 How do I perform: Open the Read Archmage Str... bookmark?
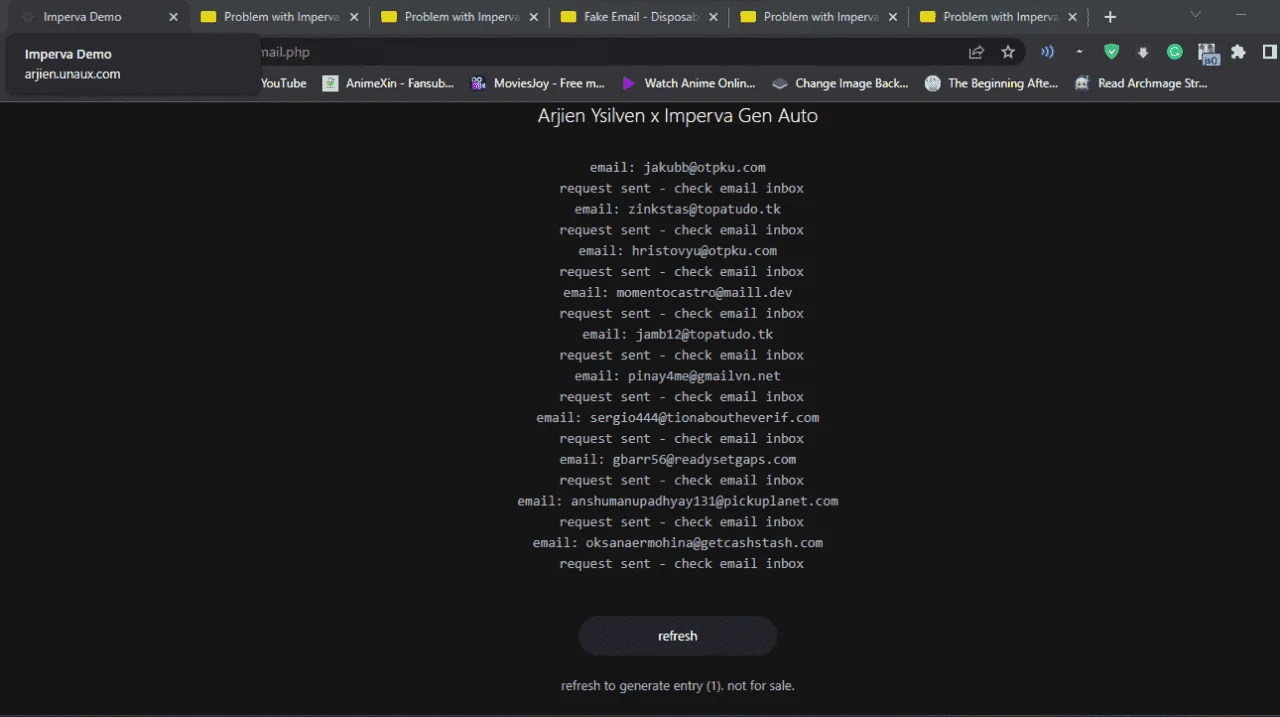point(1141,83)
